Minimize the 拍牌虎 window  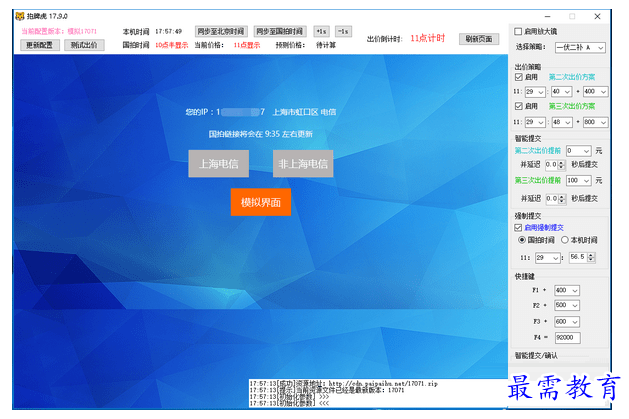pyautogui.click(x=547, y=16)
